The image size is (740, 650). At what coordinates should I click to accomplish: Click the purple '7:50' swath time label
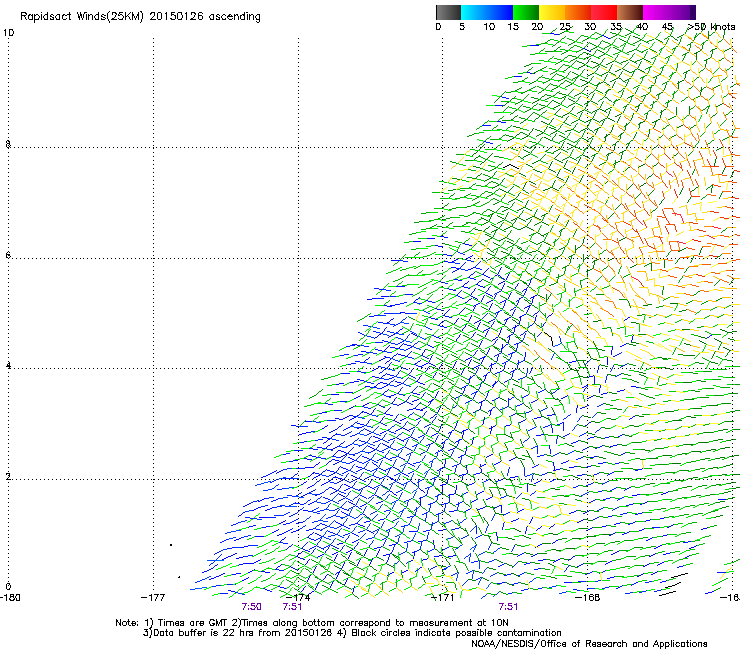click(x=252, y=607)
